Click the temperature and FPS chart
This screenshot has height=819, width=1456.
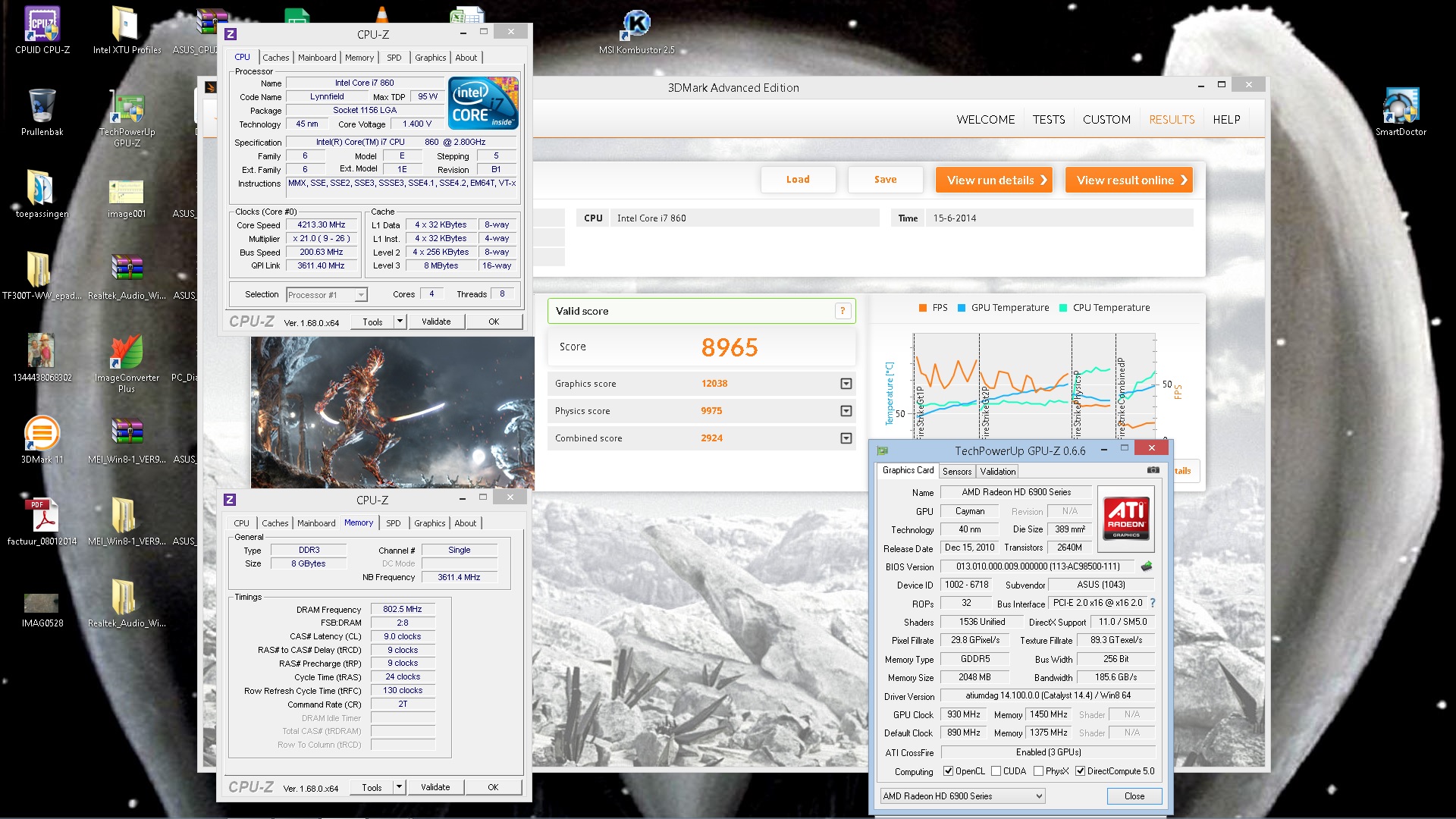point(1034,385)
